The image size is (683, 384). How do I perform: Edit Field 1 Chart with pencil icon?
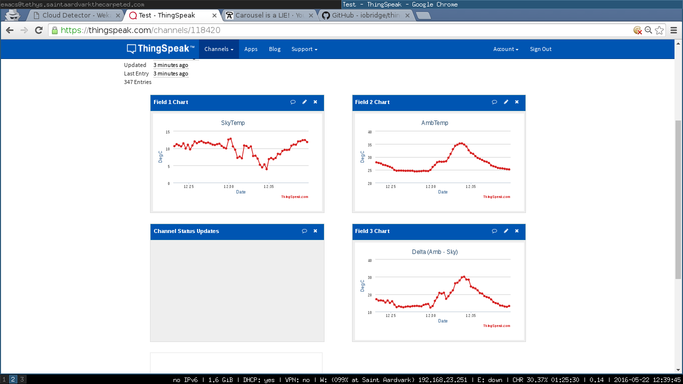[304, 102]
